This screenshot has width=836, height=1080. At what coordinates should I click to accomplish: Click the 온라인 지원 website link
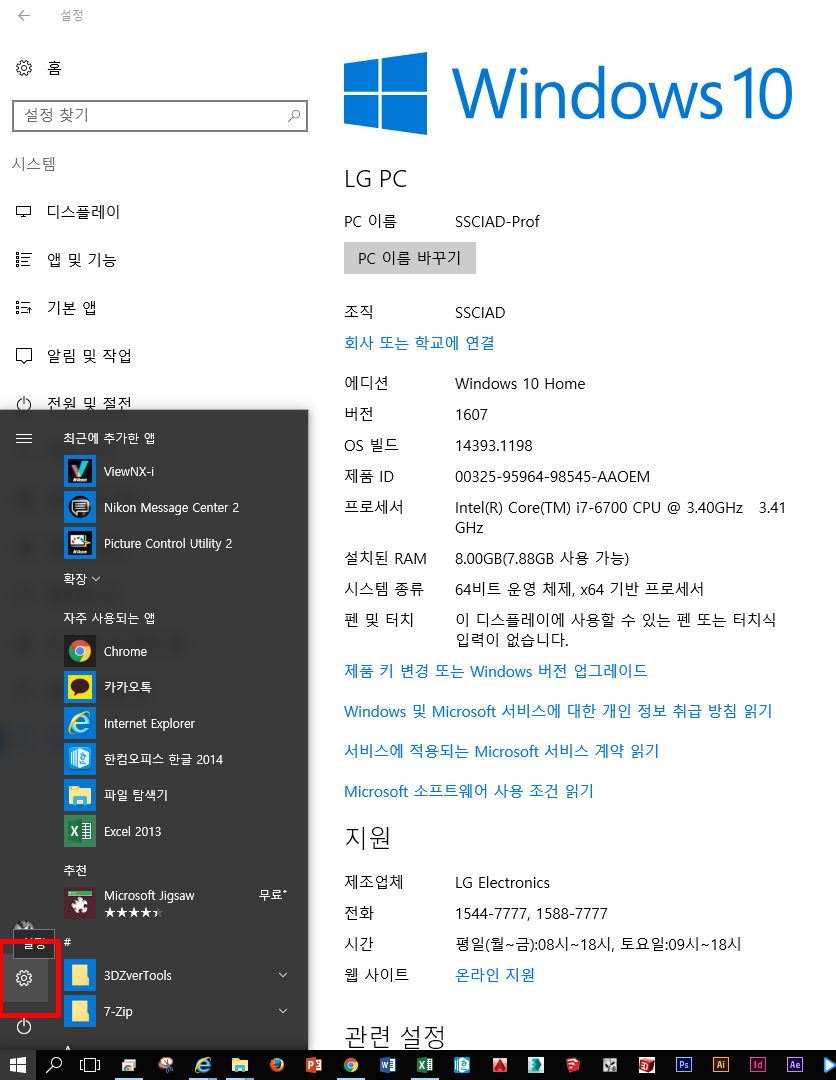pos(494,975)
